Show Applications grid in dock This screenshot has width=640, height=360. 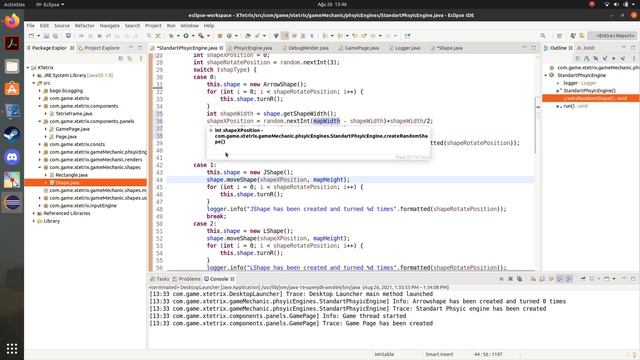click(x=12, y=349)
